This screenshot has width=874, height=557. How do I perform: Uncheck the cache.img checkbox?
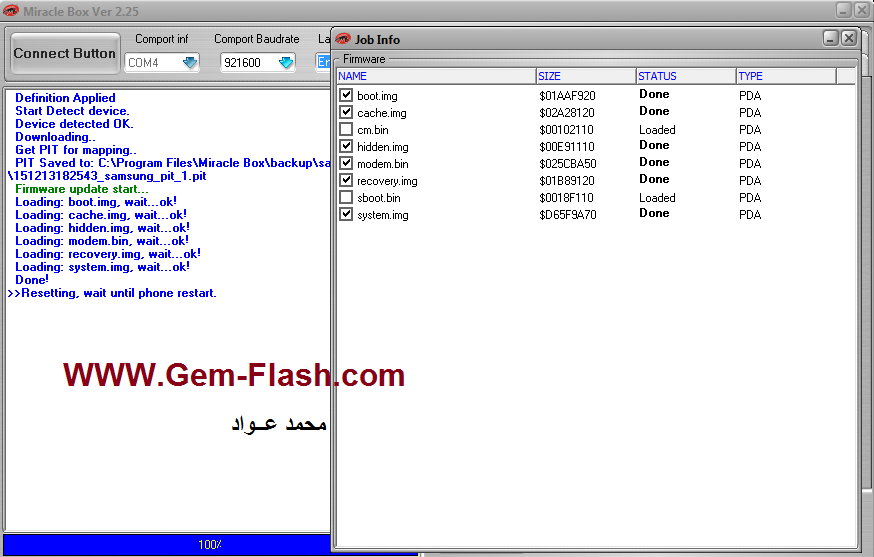pos(346,112)
